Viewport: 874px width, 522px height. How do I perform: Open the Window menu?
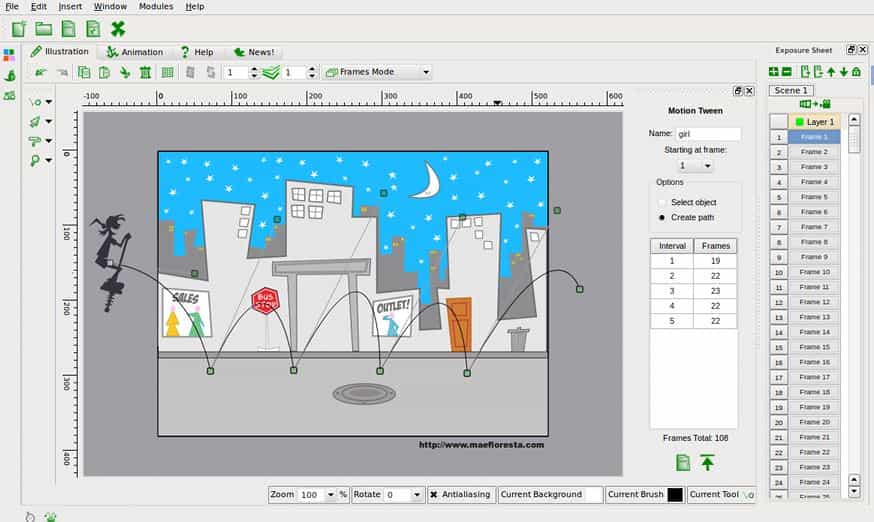click(x=110, y=7)
